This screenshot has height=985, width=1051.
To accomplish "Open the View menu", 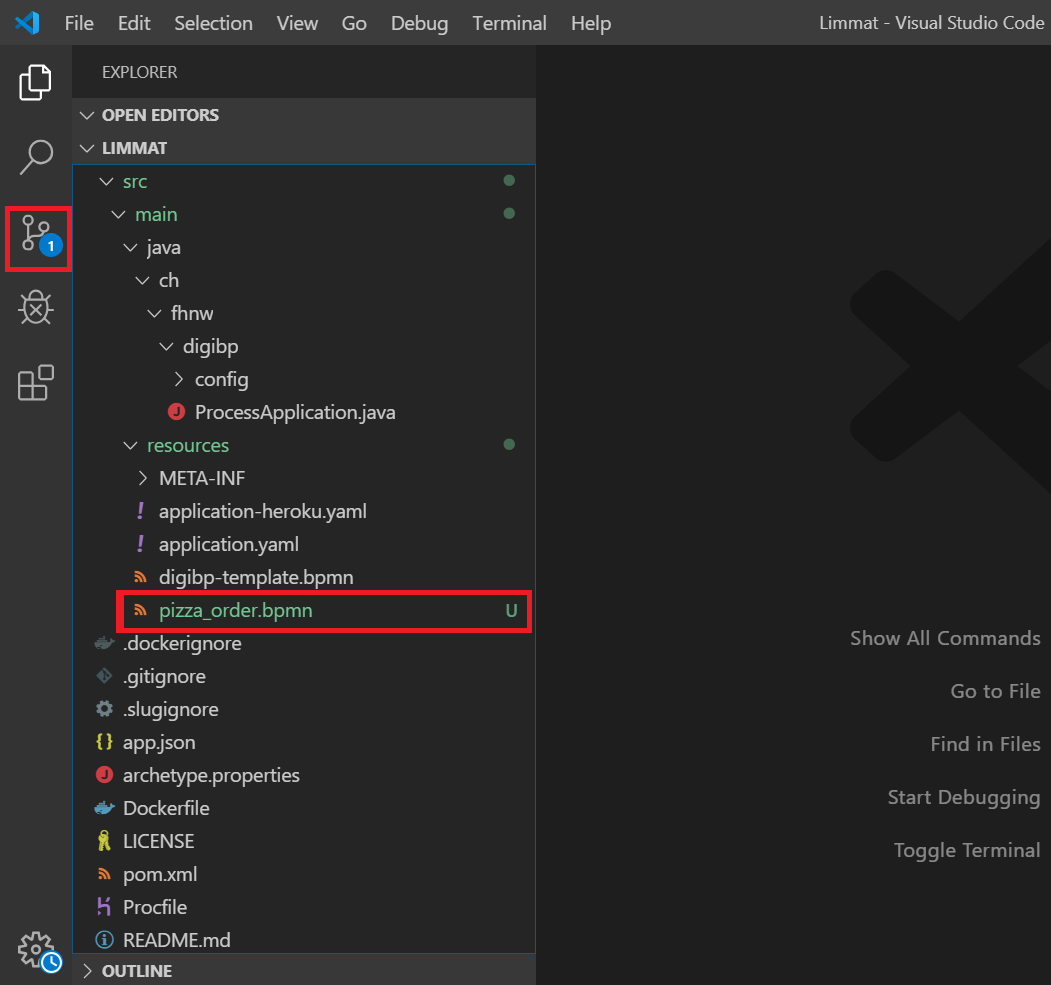I will tap(297, 23).
